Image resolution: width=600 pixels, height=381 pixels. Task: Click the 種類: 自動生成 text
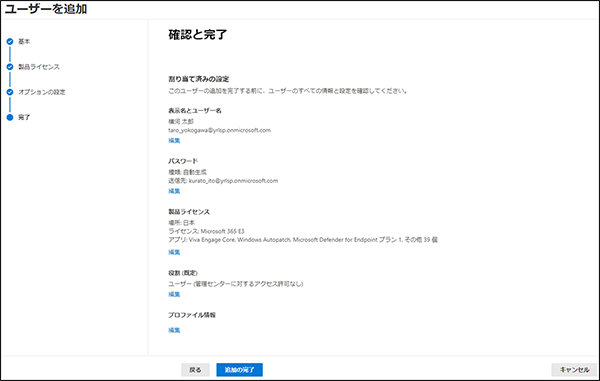coord(187,172)
